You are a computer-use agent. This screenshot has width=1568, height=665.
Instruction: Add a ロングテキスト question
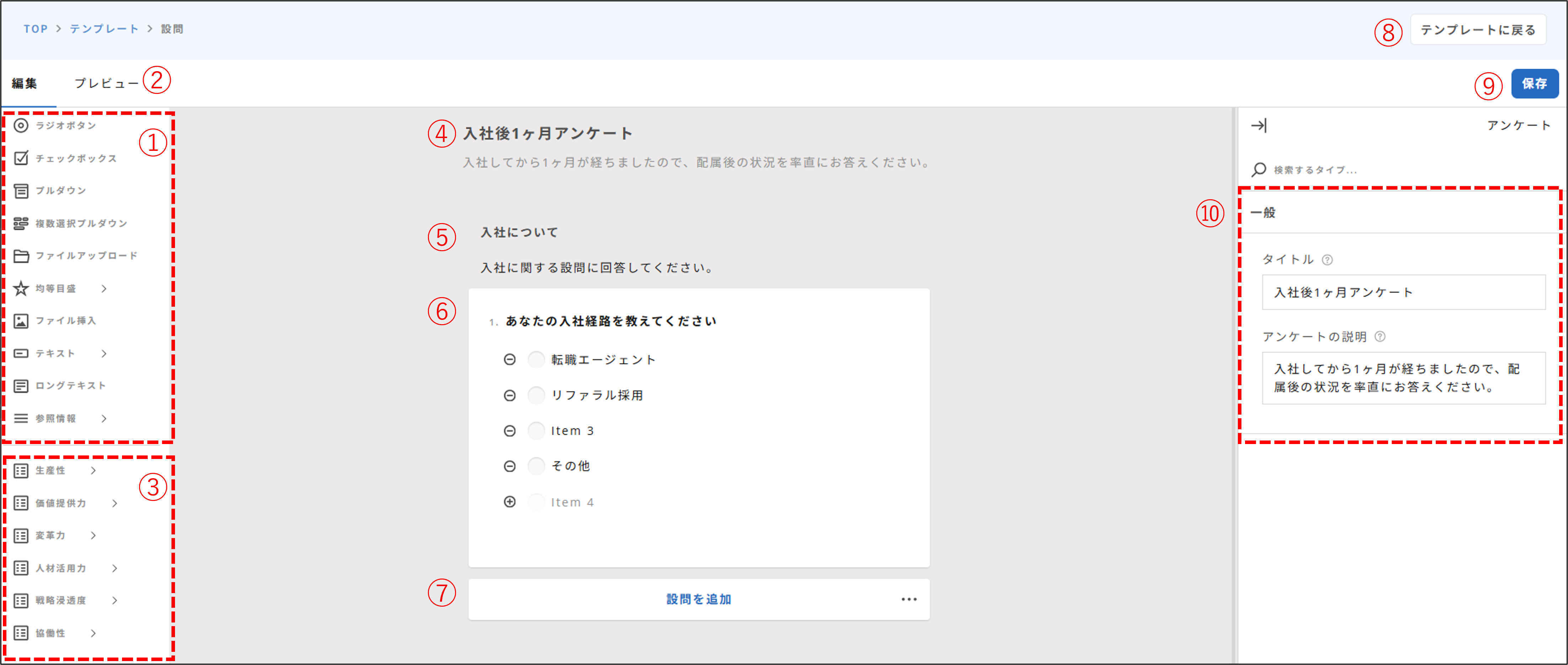(69, 385)
